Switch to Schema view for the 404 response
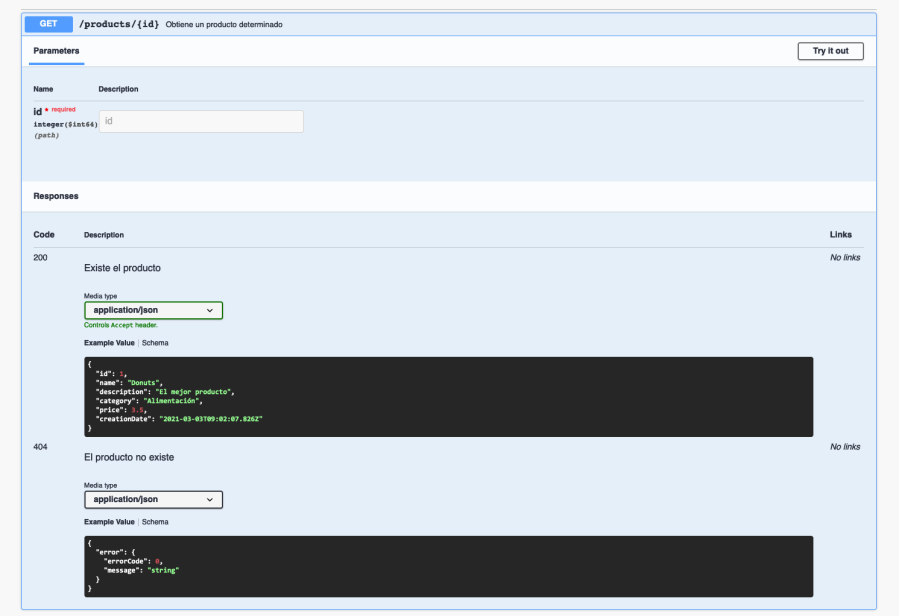 coord(155,521)
